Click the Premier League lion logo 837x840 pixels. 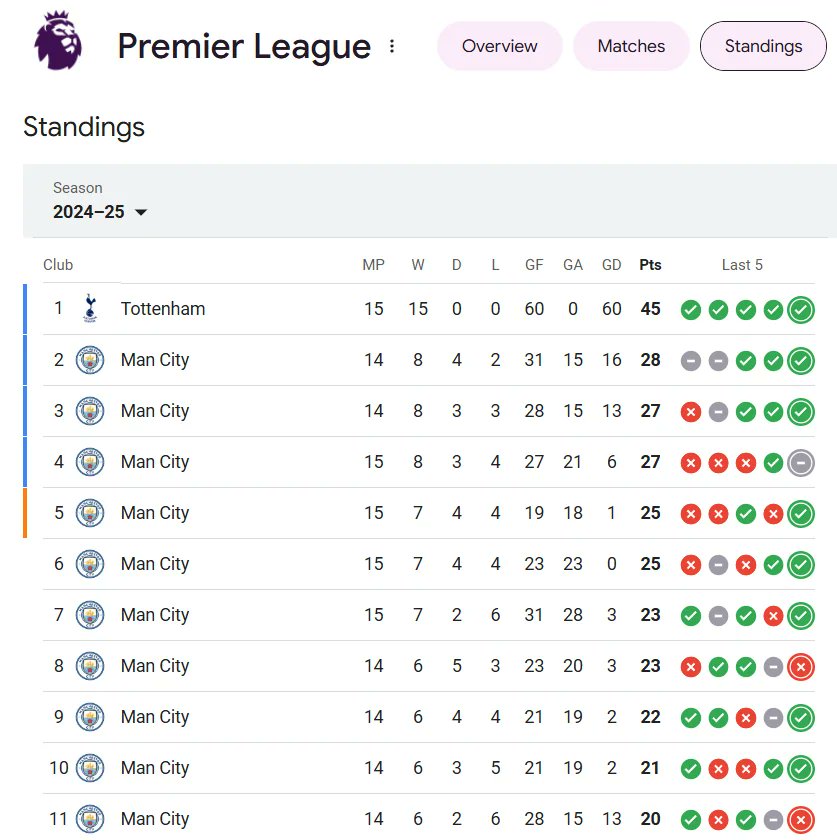pyautogui.click(x=58, y=42)
